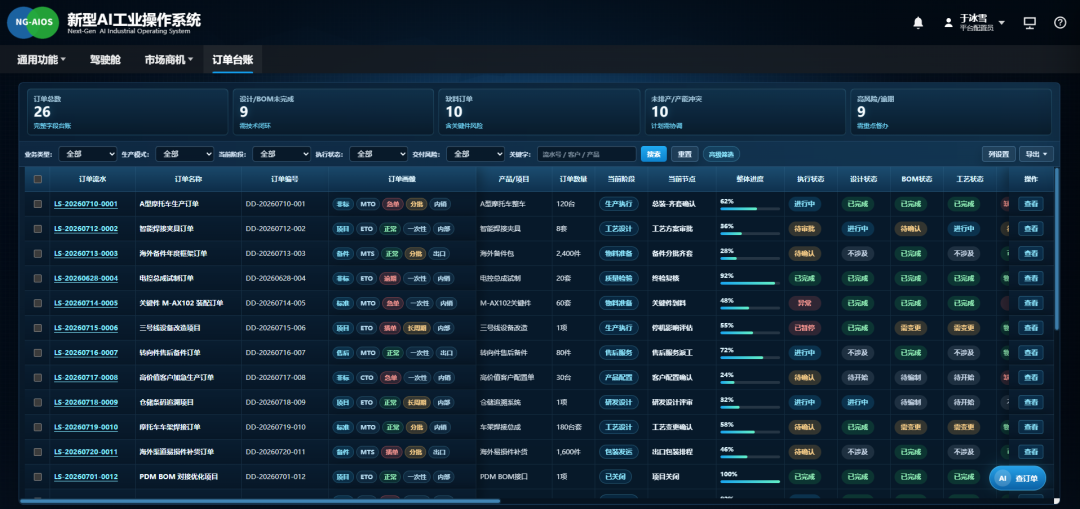Image resolution: width=1080 pixels, height=509 pixels.
Task: Click 查看 for 三号线设备改造项目
Action: [1030, 328]
